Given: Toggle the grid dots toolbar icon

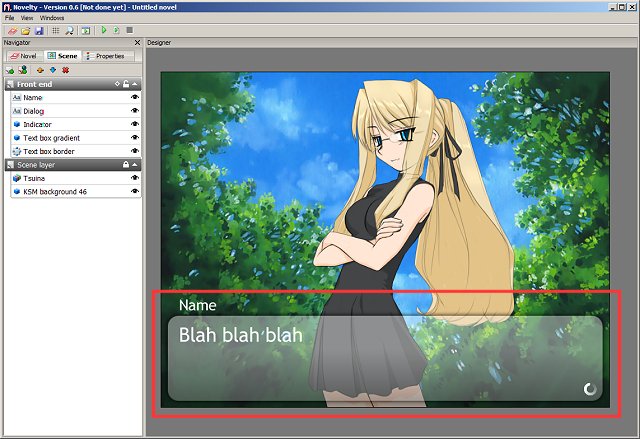Looking at the screenshot, I should (x=56, y=31).
